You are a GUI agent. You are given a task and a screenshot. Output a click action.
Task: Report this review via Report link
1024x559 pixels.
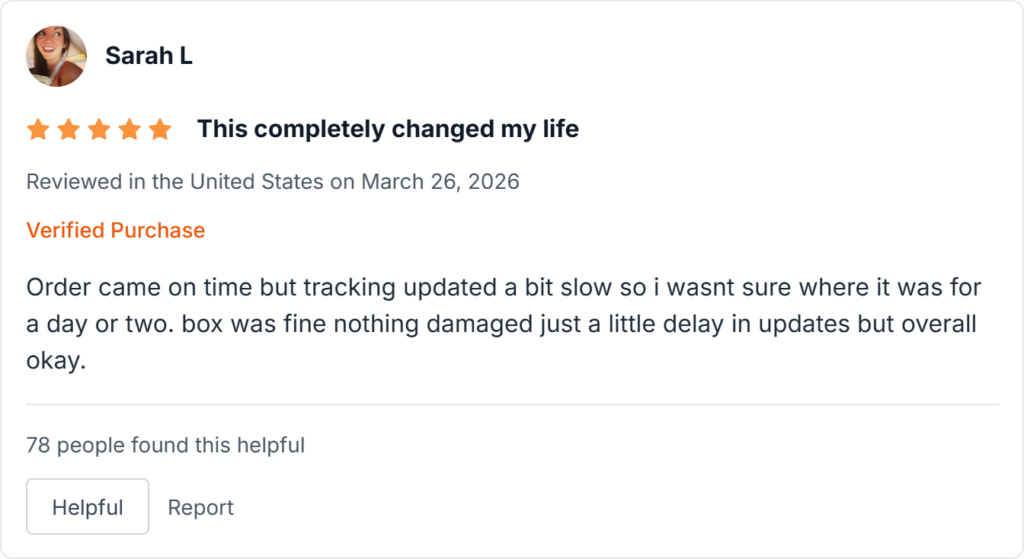(x=200, y=507)
